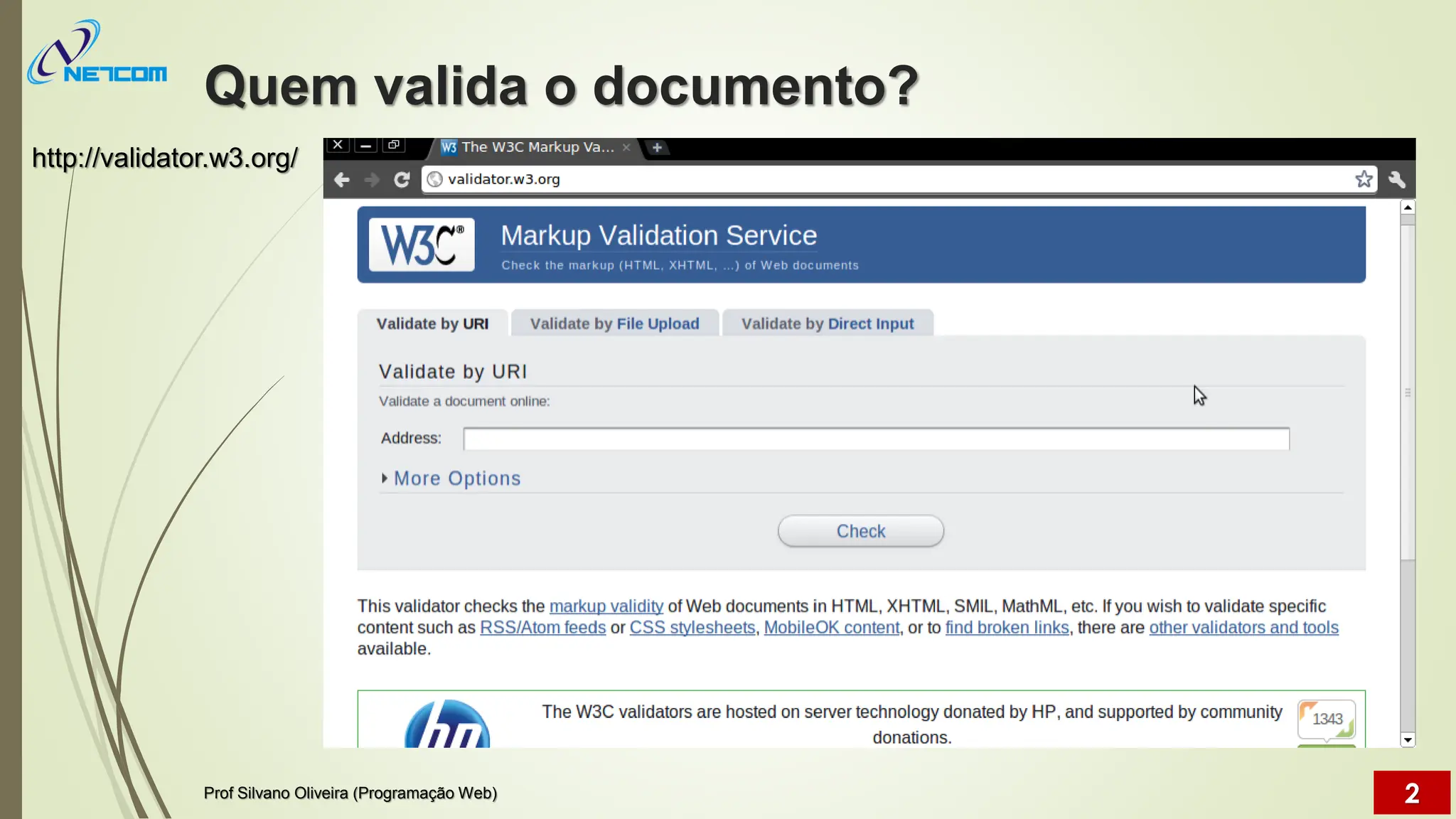Switch to Validate by Direct Input tab
Viewport: 1456px width, 819px height.
point(828,323)
